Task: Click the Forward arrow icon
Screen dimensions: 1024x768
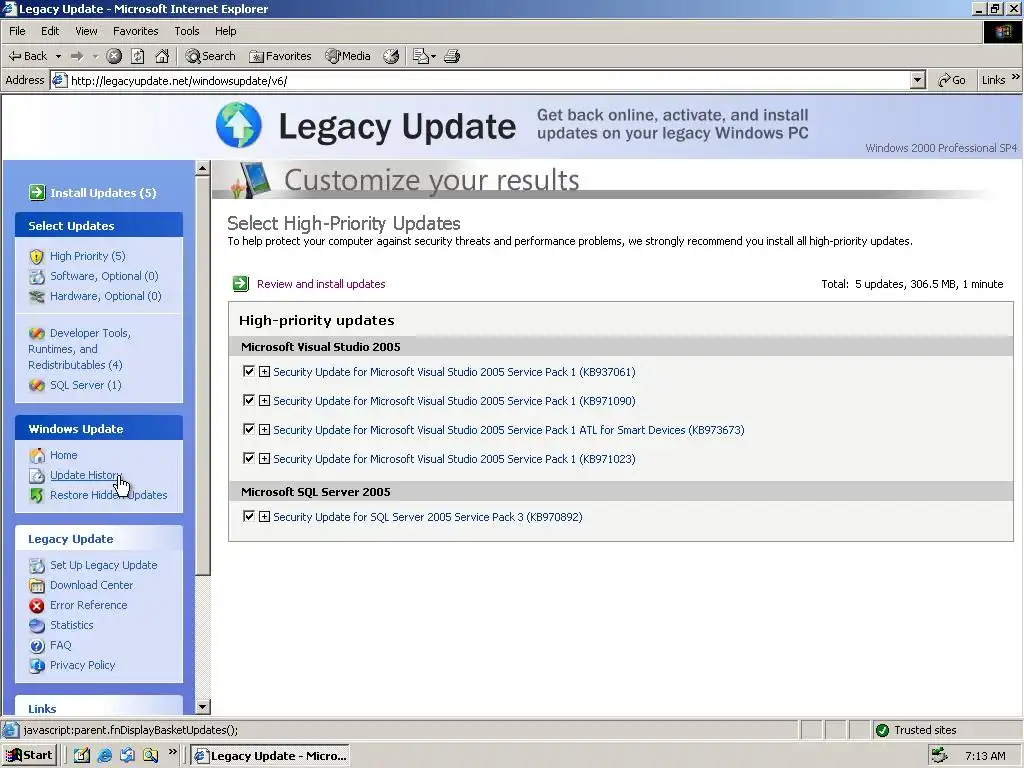Action: pos(77,56)
